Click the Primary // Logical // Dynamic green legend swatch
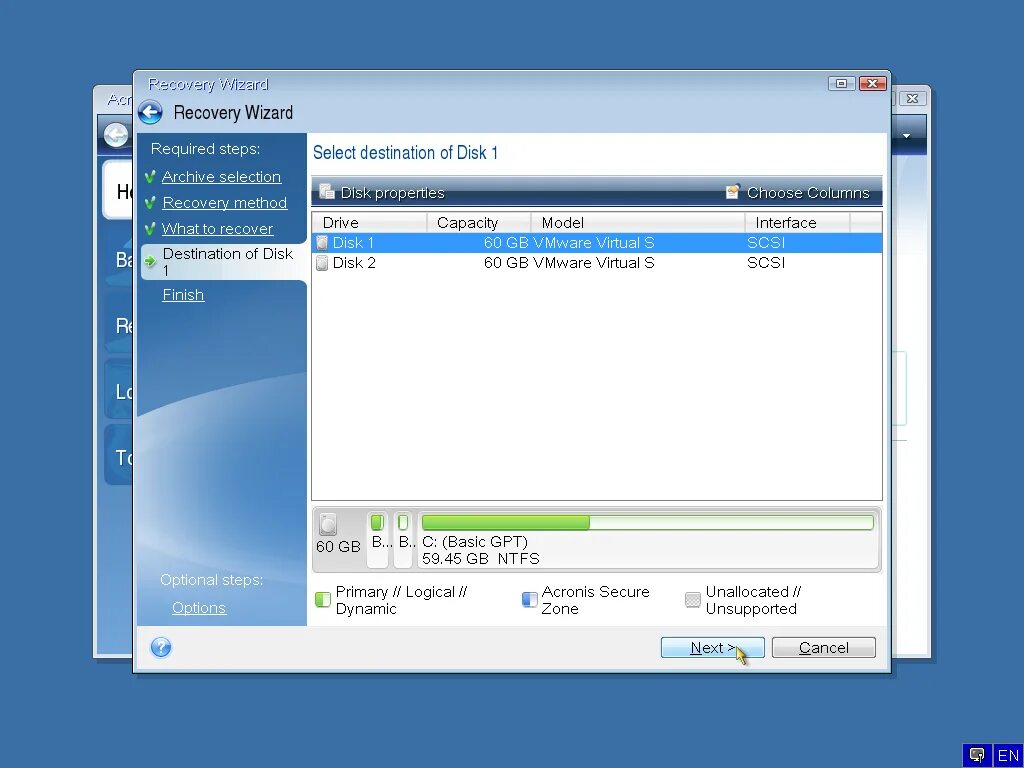The height and width of the screenshot is (768, 1024). (323, 600)
